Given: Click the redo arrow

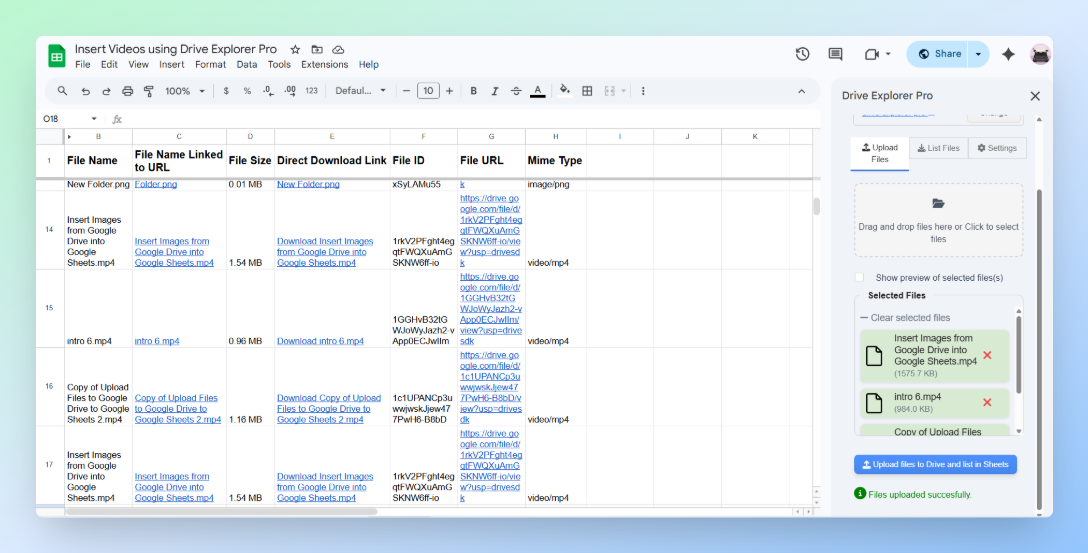Looking at the screenshot, I should click(x=106, y=91).
